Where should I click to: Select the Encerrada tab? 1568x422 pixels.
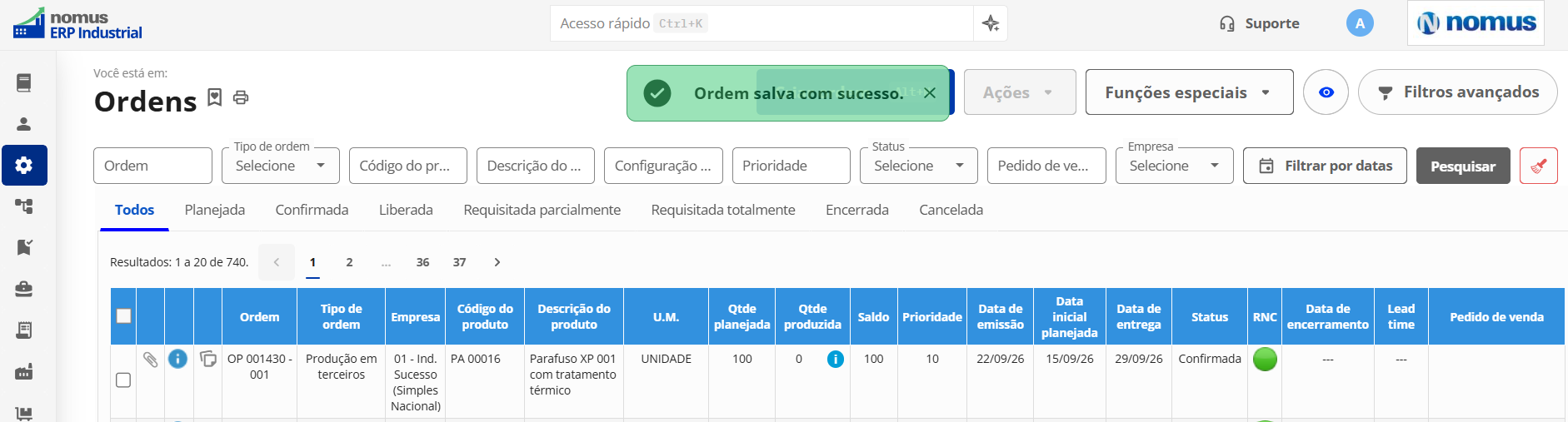click(857, 210)
